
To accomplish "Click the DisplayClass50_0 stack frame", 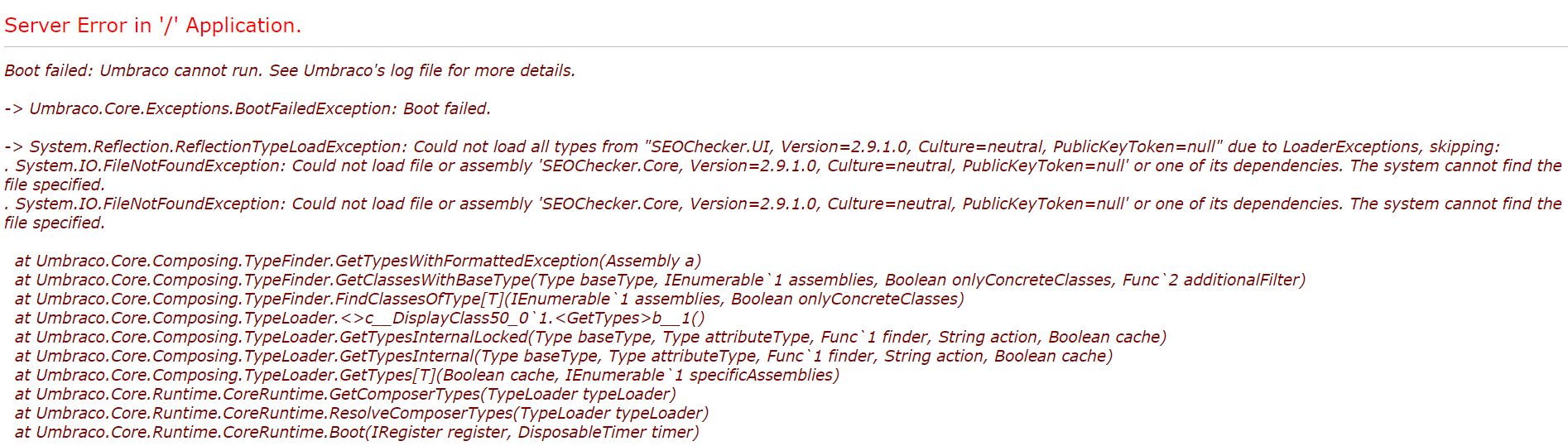I will point(360,318).
